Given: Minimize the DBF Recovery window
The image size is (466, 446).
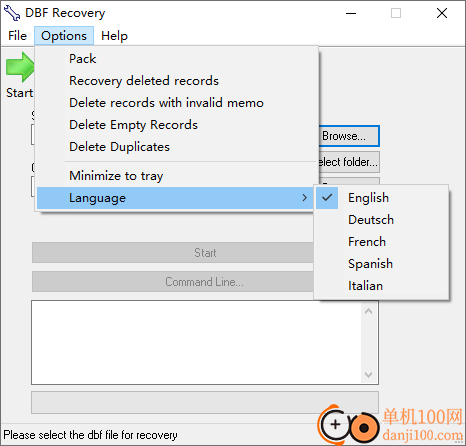Looking at the screenshot, I should click(351, 13).
